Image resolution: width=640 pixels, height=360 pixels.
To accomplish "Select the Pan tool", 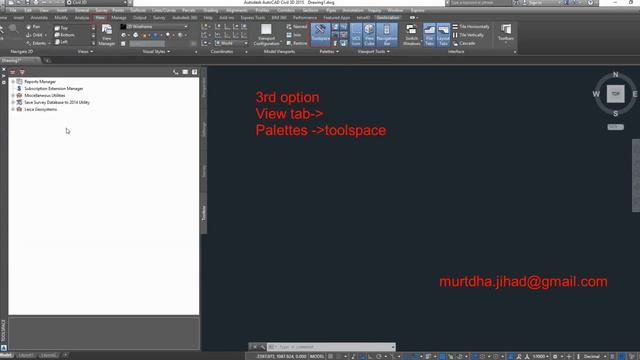I will pyautogui.click(x=33, y=27).
